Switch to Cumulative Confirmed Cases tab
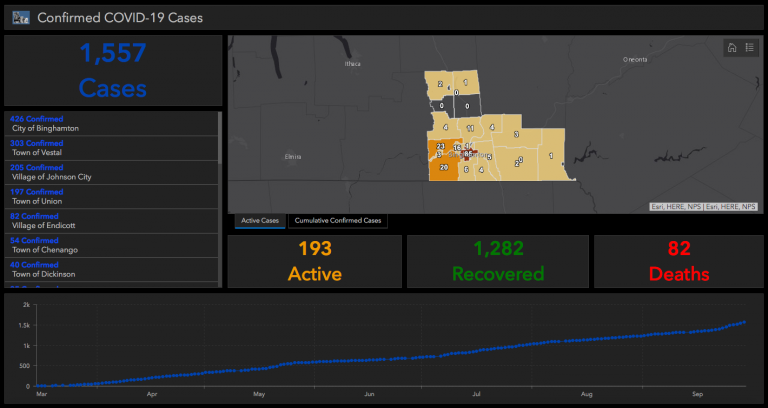768x408 pixels. 337,220
